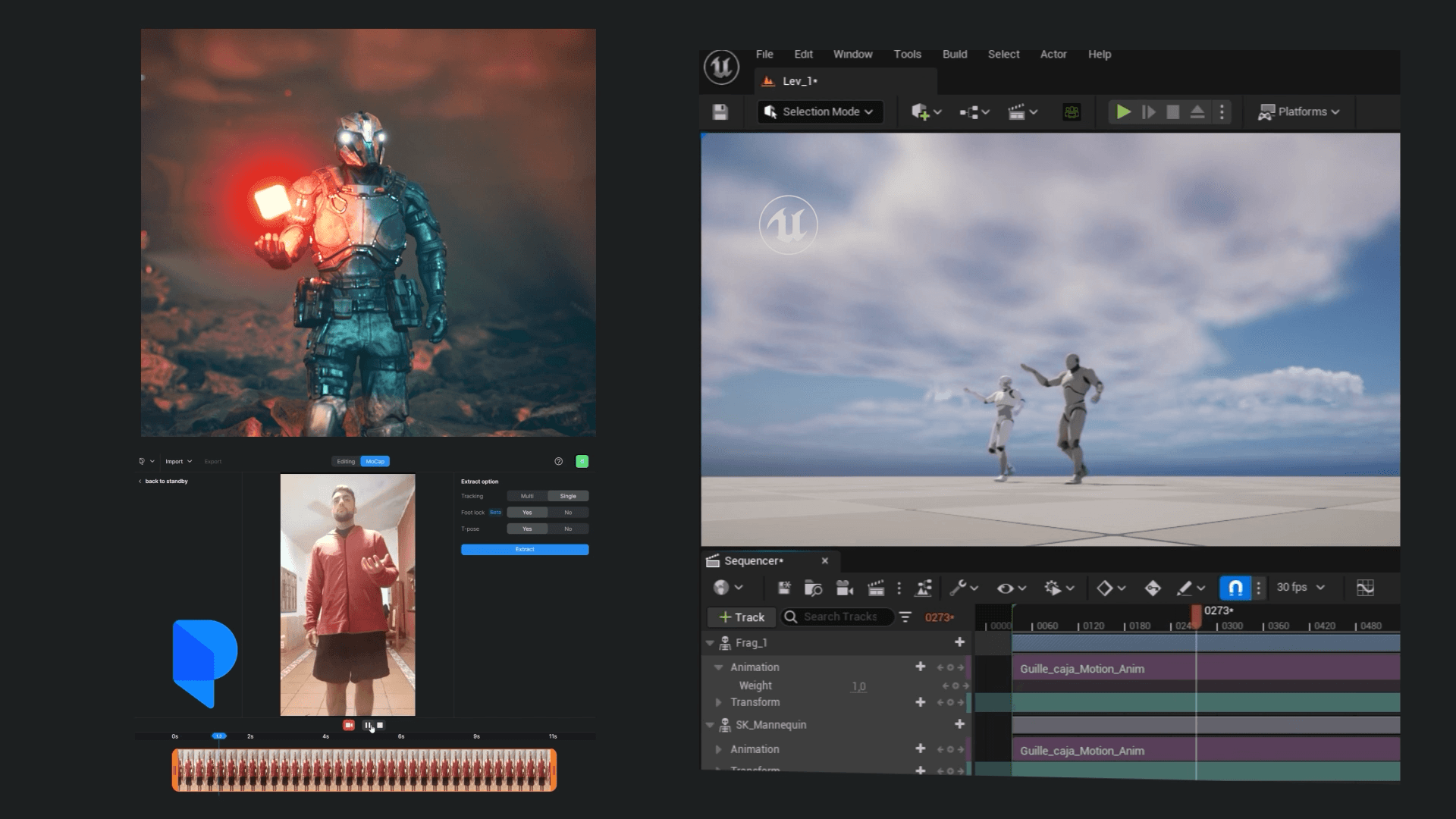Switch Tracking from Single to Multi
1456x819 pixels.
click(526, 496)
